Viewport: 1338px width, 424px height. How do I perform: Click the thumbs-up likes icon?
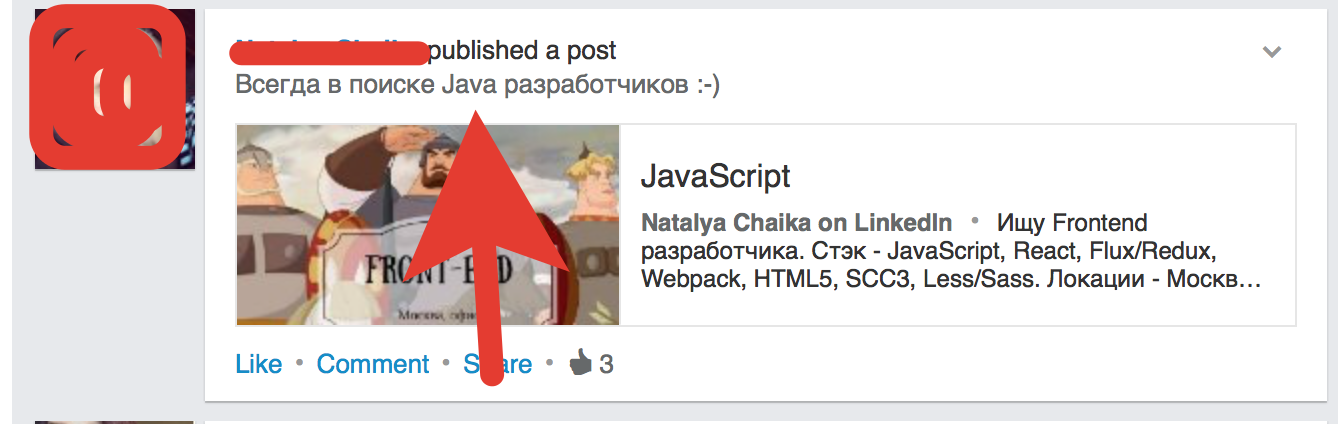(580, 364)
